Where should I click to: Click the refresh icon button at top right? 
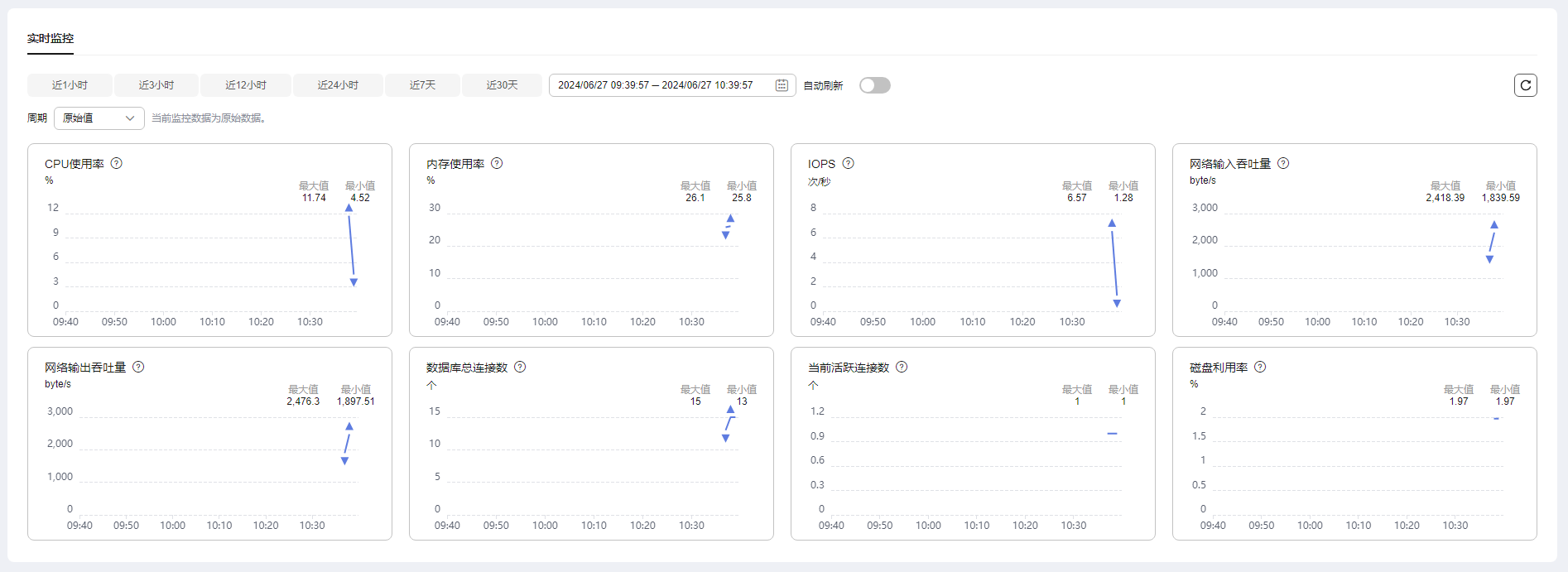point(1525,85)
